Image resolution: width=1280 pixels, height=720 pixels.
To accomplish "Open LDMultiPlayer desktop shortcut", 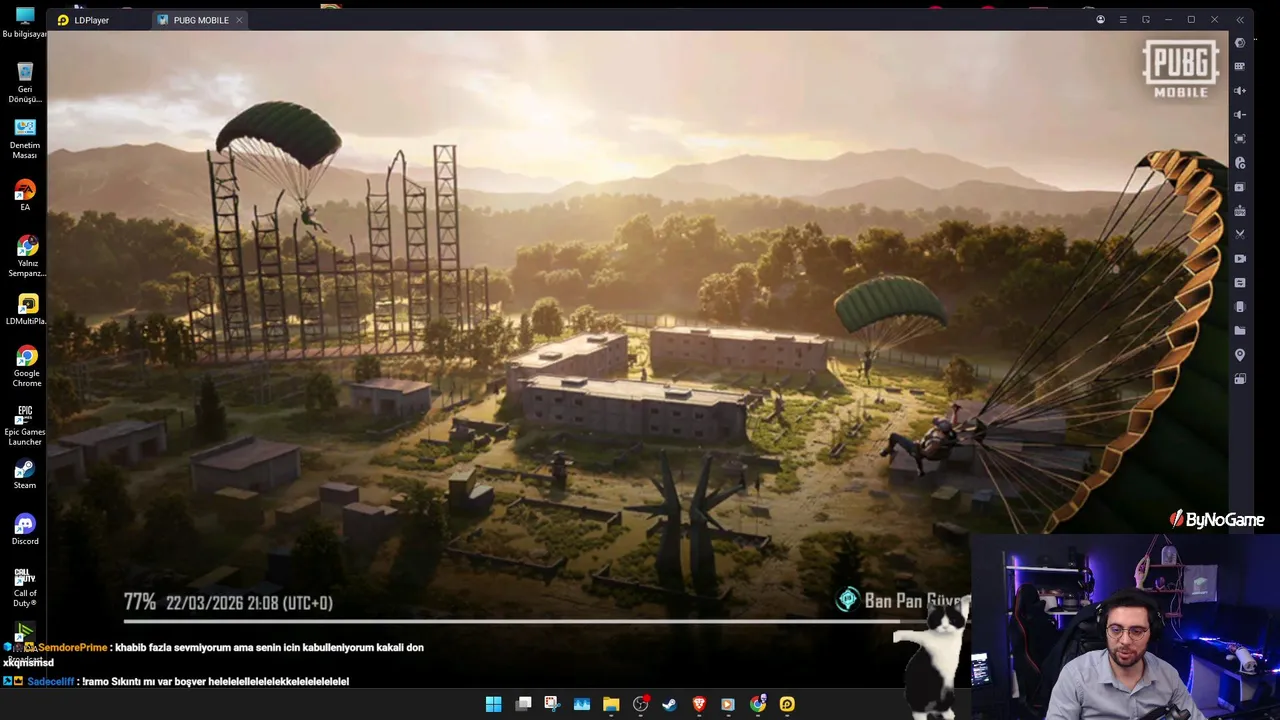I will pos(26,309).
